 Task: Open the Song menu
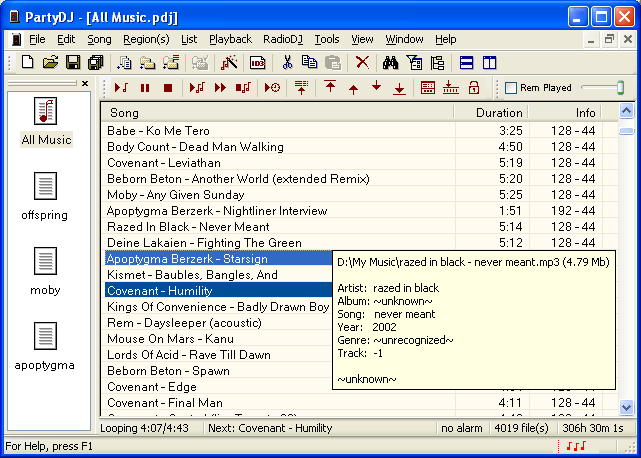point(99,39)
